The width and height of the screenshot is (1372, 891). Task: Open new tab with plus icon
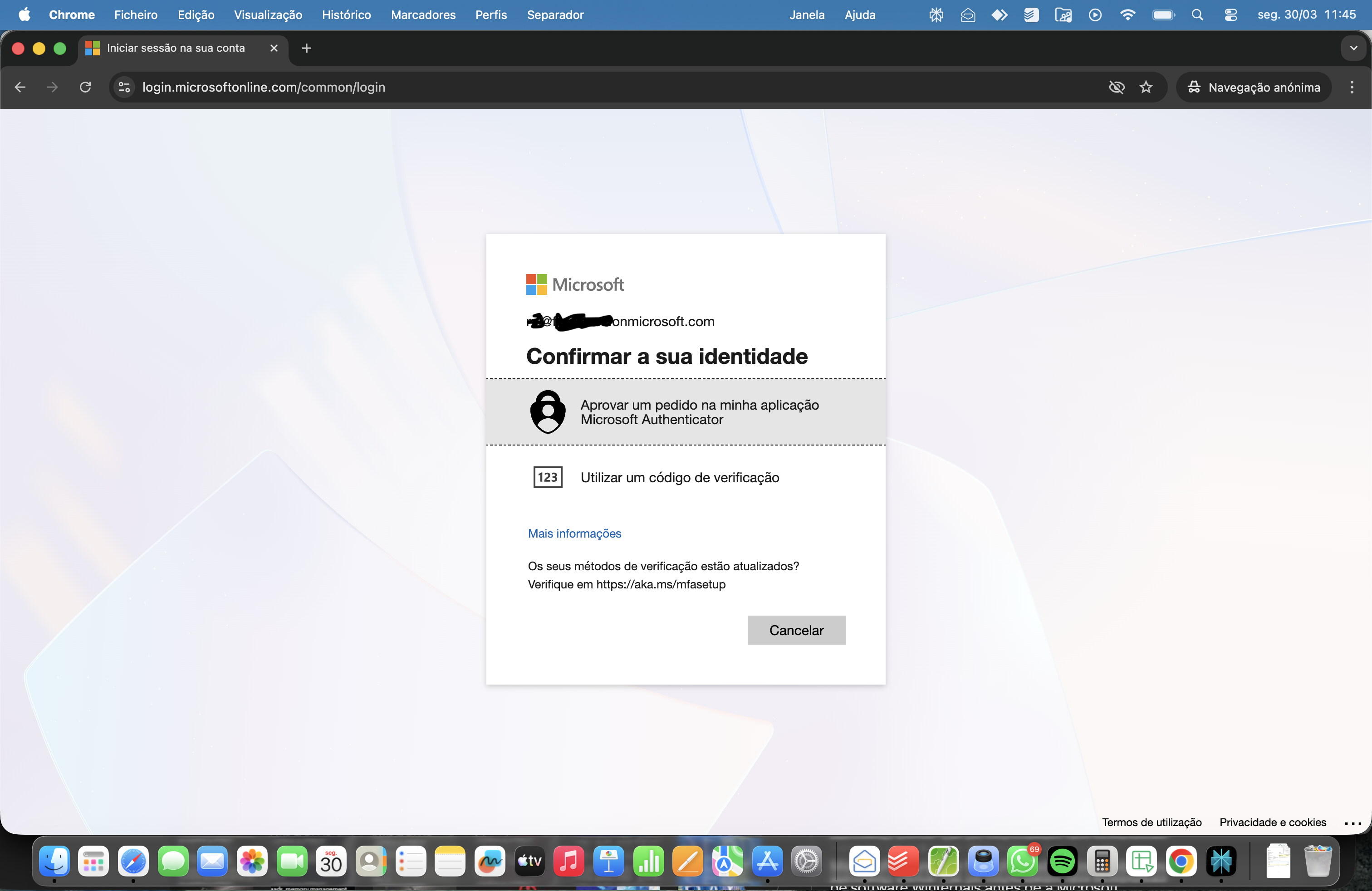[307, 49]
